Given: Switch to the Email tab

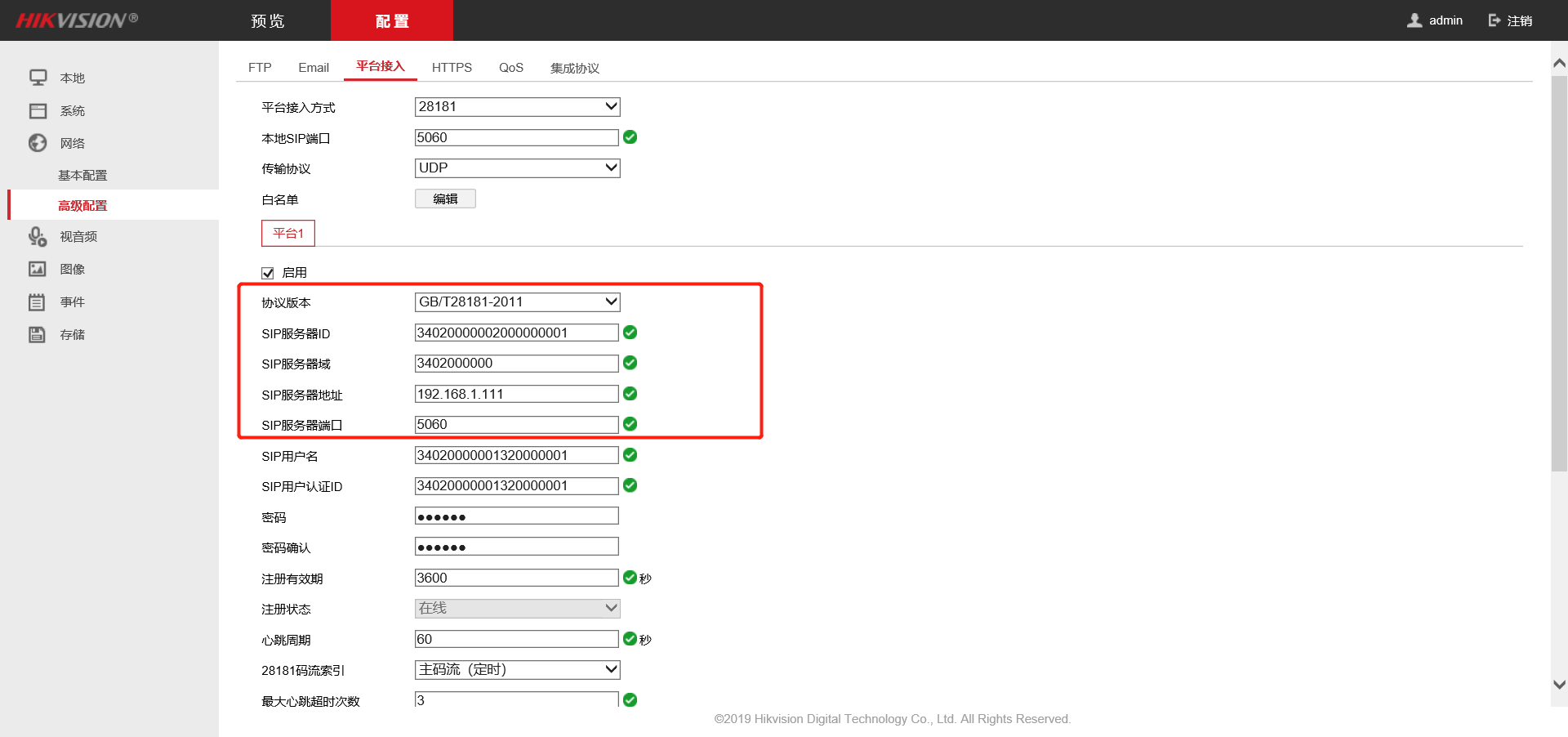Looking at the screenshot, I should pyautogui.click(x=314, y=68).
